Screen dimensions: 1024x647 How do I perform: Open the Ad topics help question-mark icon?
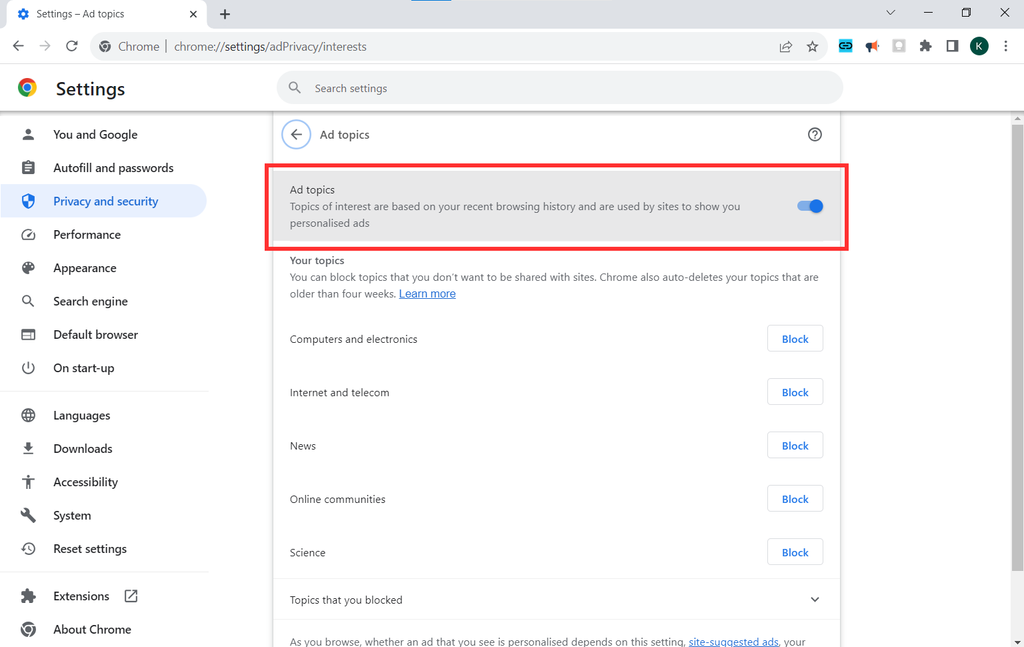point(815,134)
